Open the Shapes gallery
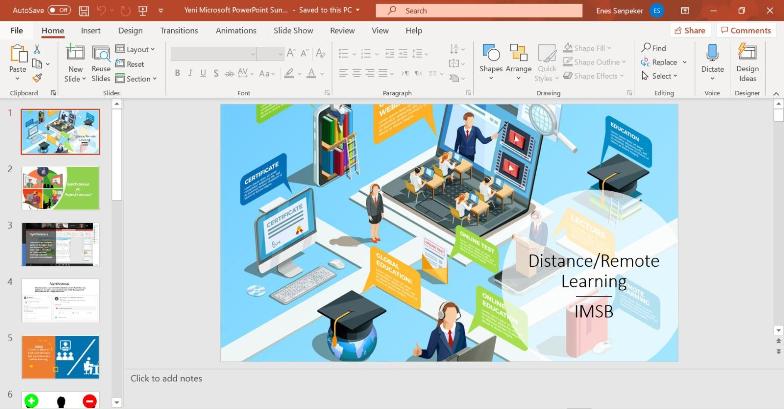784x409 pixels. [491, 58]
